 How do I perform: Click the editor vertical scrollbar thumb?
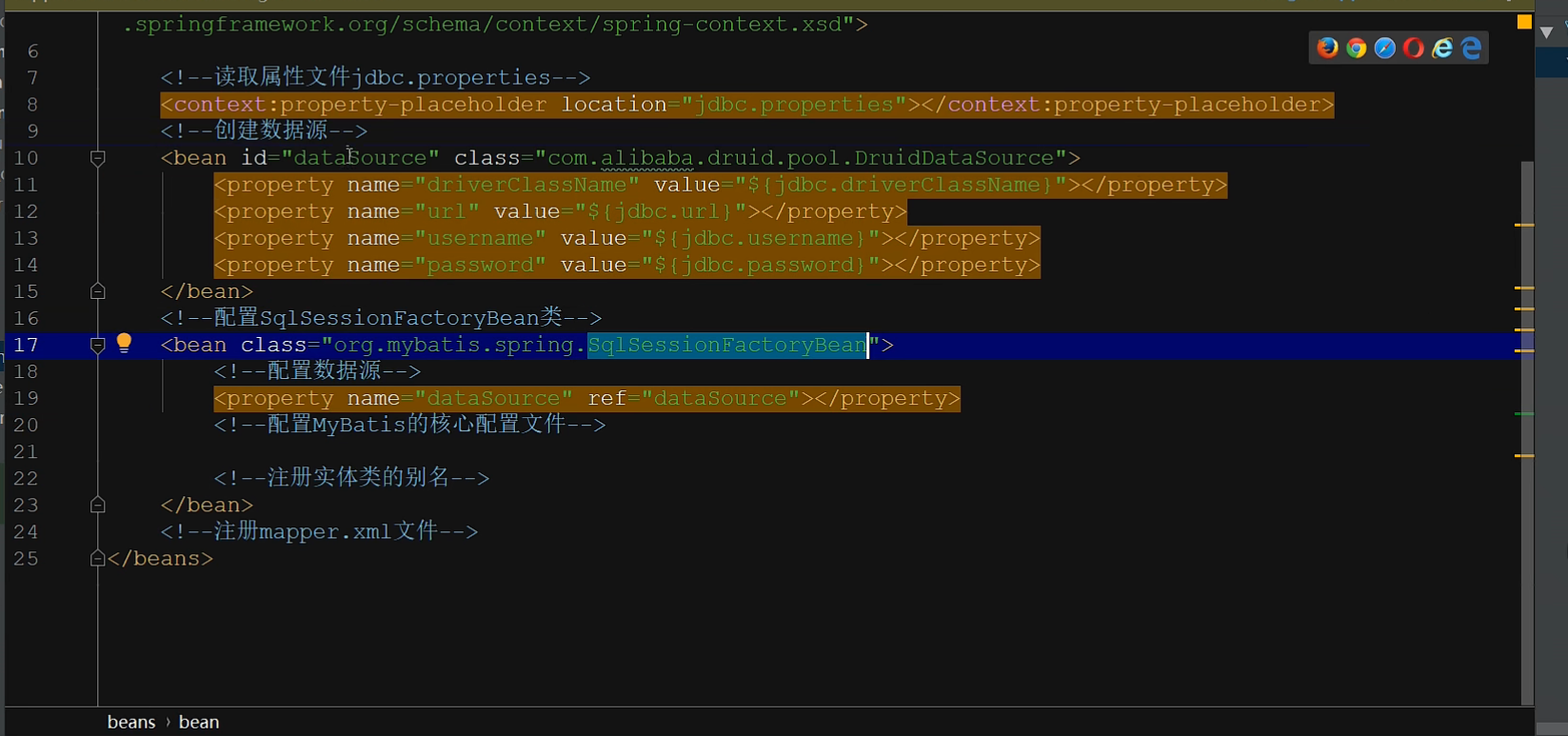tap(1527, 433)
